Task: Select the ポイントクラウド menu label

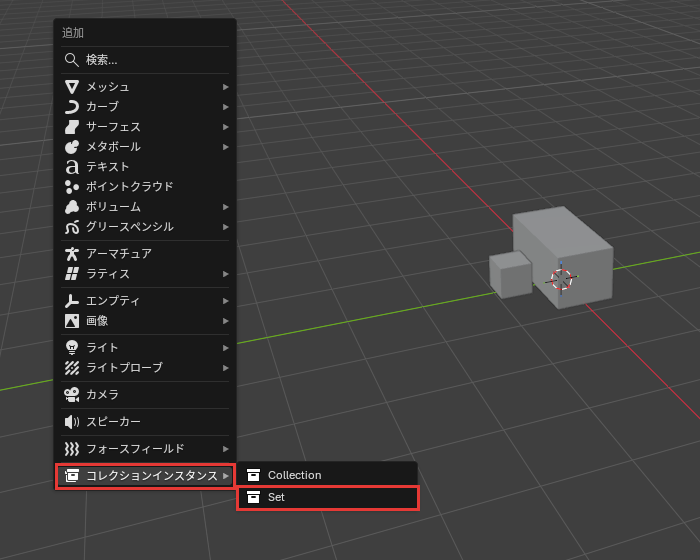Action: coord(129,187)
